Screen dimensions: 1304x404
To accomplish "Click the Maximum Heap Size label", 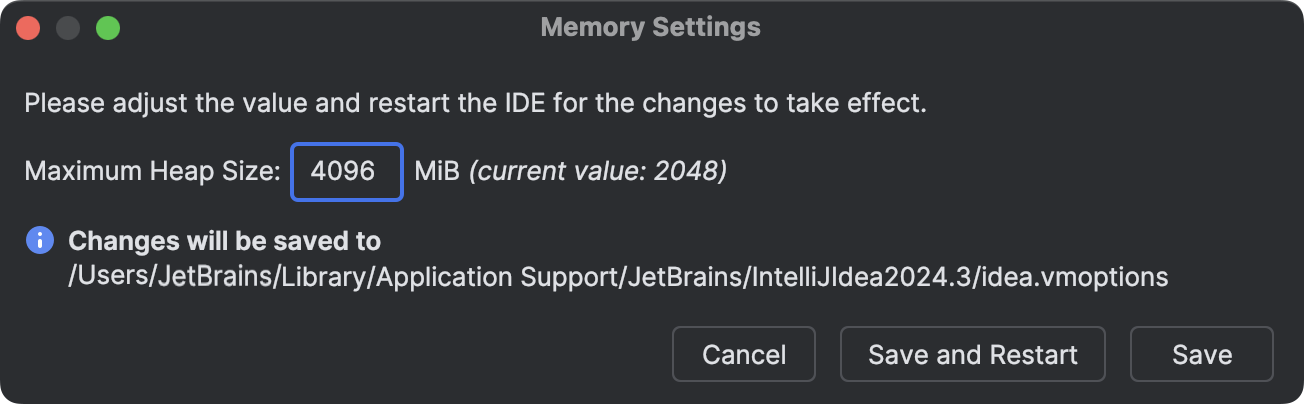I will point(153,172).
